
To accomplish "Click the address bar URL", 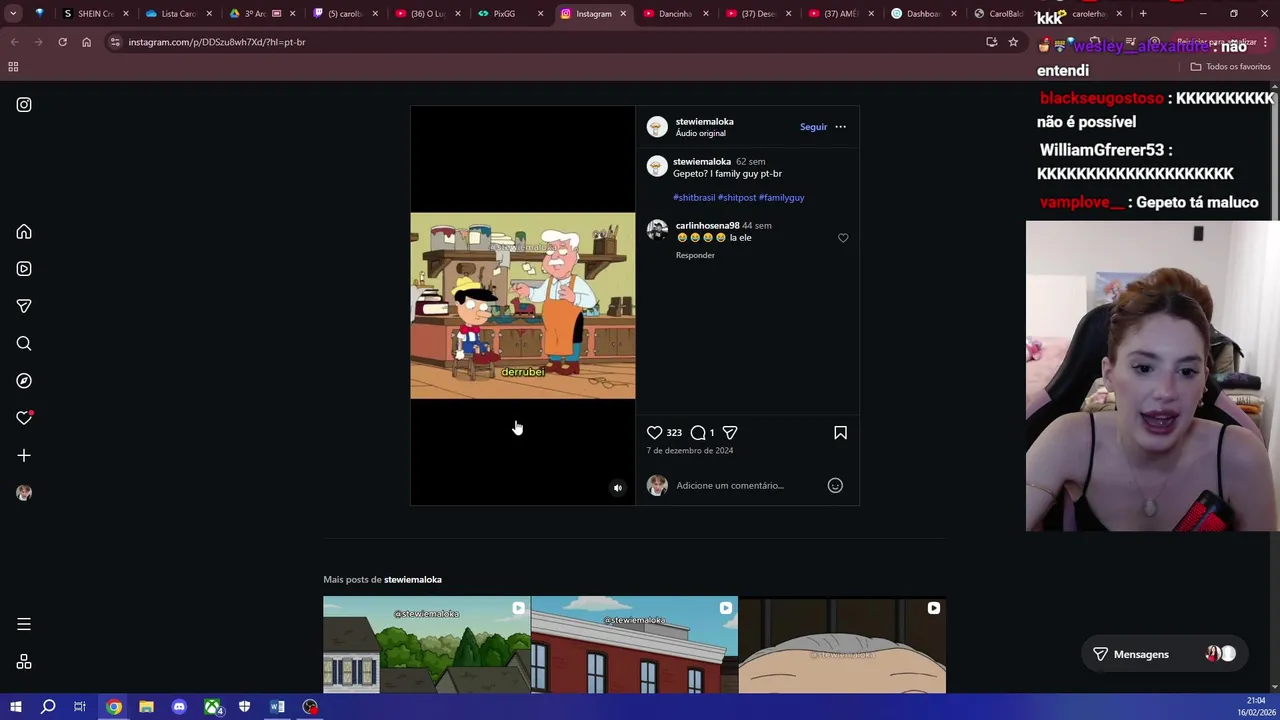I will click(217, 42).
